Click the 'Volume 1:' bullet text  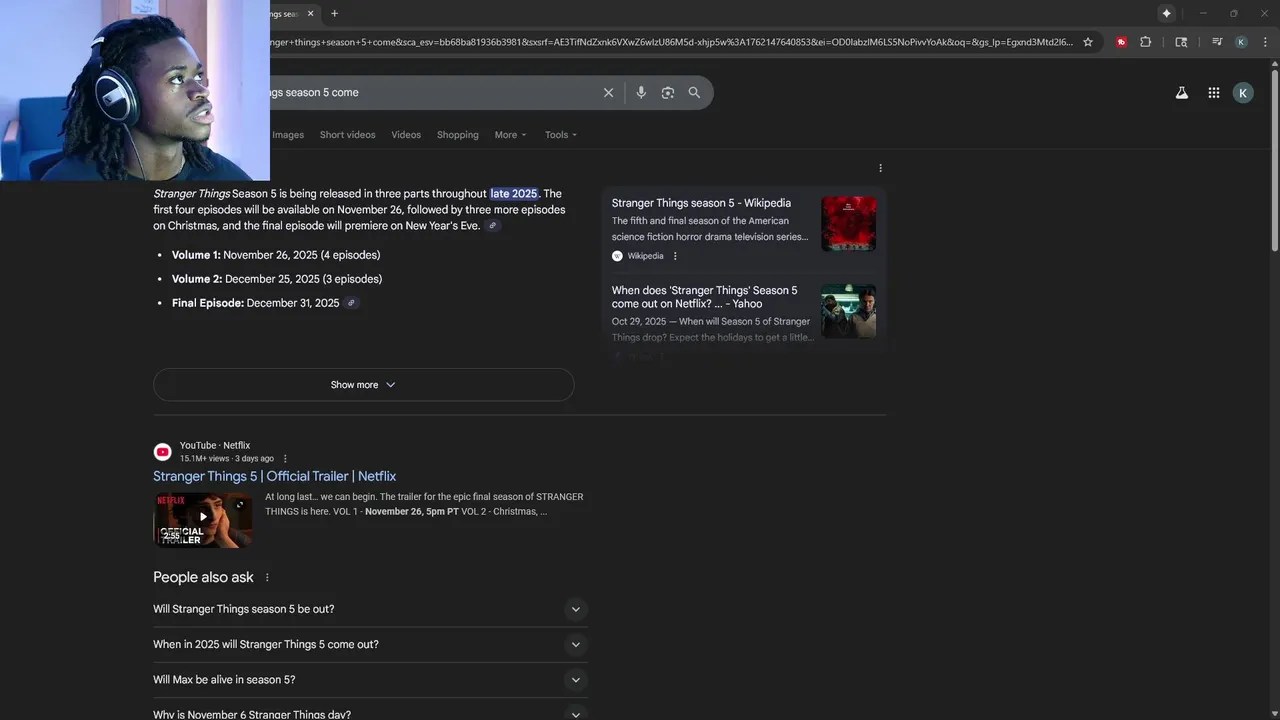[196, 255]
